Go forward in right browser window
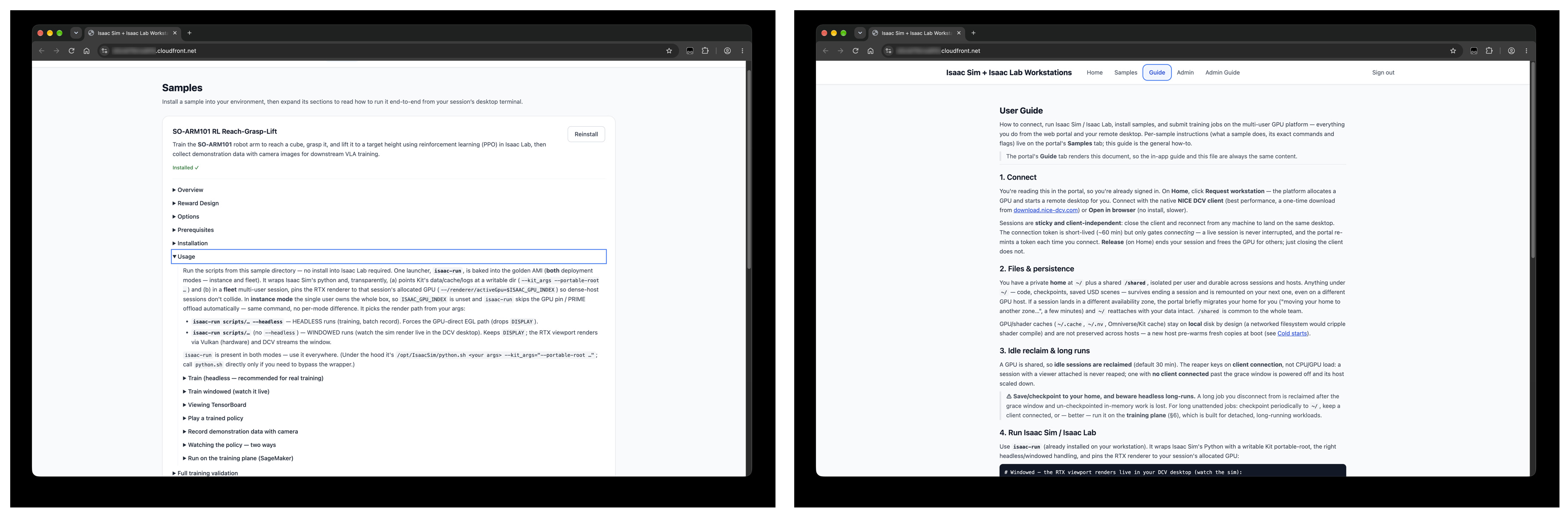Image resolution: width=1568 pixels, height=516 pixels. 841,51
